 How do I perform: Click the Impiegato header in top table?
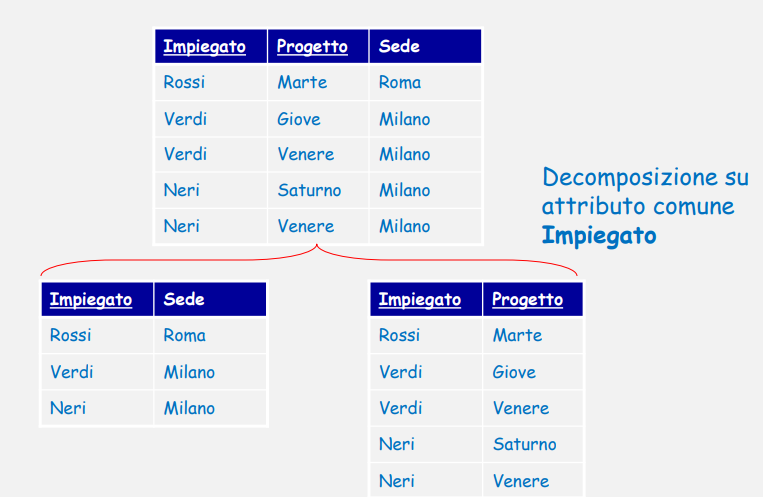(x=211, y=46)
